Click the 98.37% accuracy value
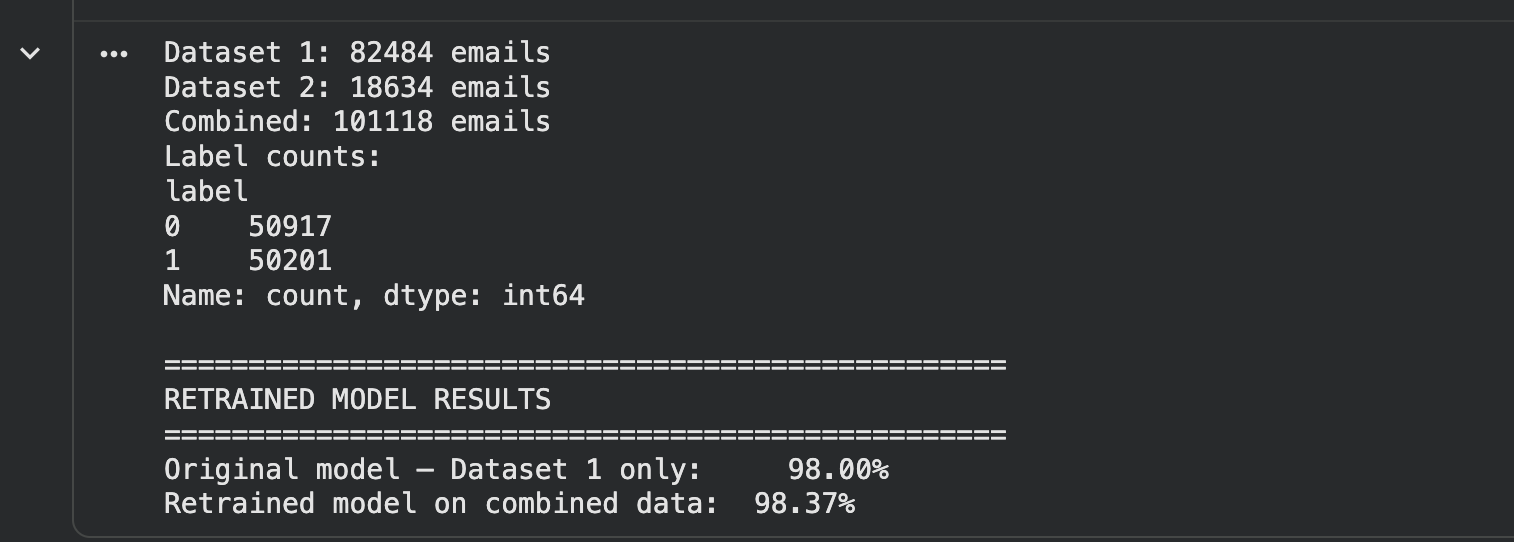1514x542 pixels. [804, 503]
